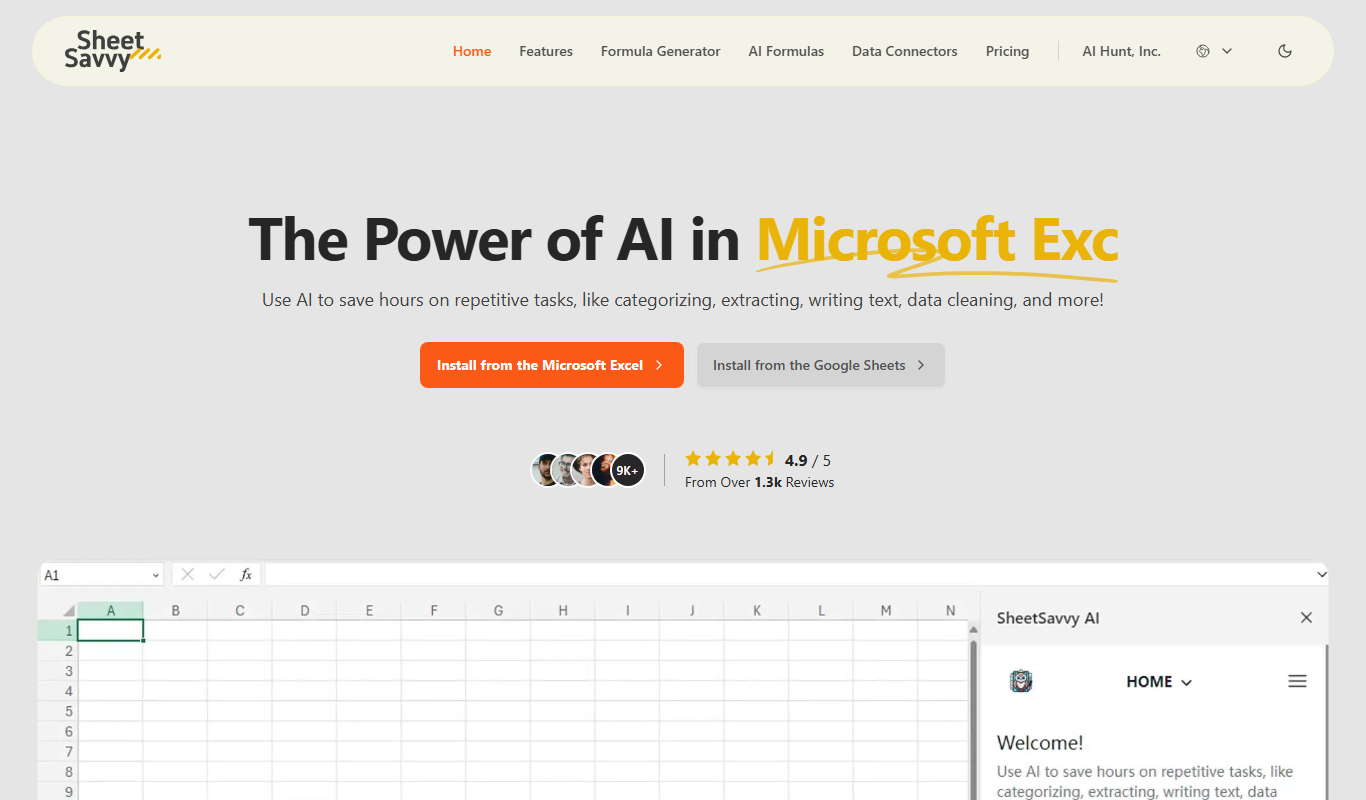Click the SheetSavvy logo
This screenshot has height=800, width=1366.
tap(112, 51)
